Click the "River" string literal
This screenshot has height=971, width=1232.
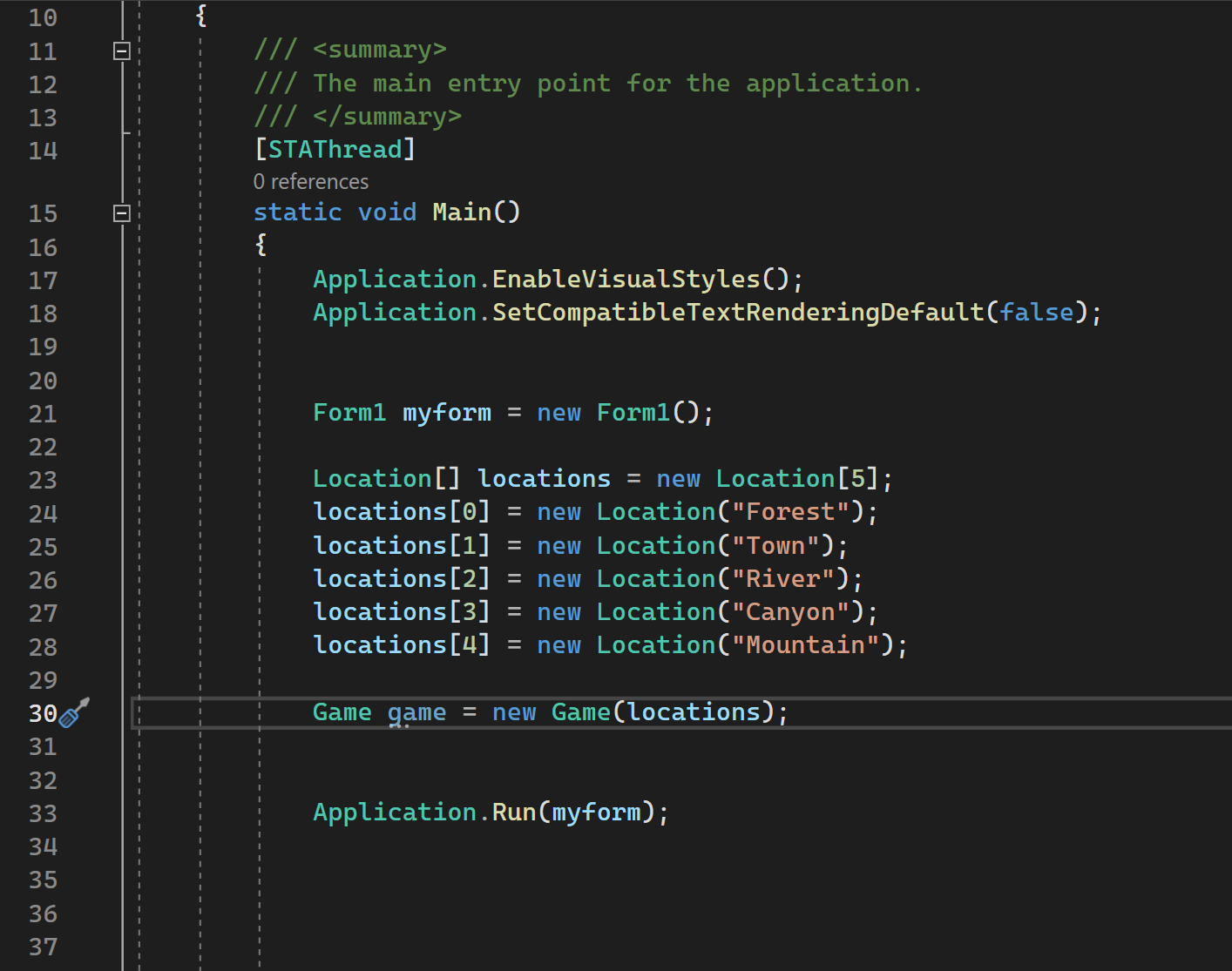782,579
